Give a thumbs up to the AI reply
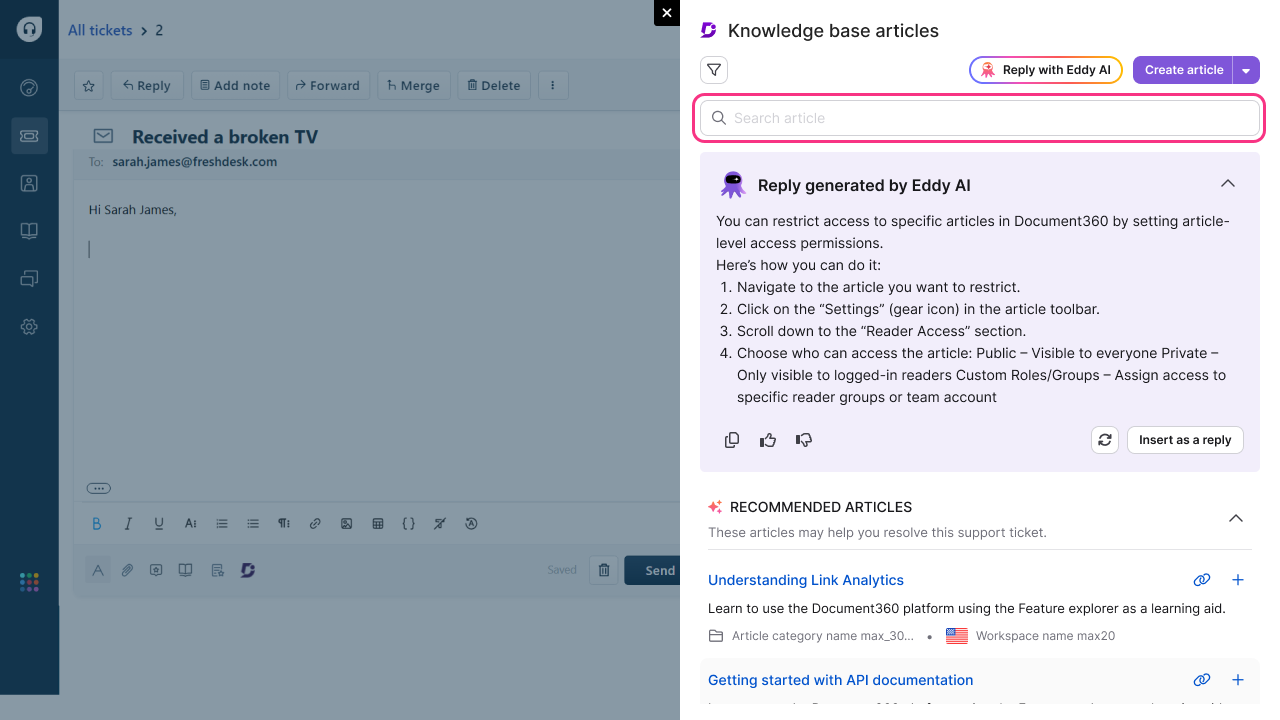Image resolution: width=1280 pixels, height=720 pixels. point(768,440)
